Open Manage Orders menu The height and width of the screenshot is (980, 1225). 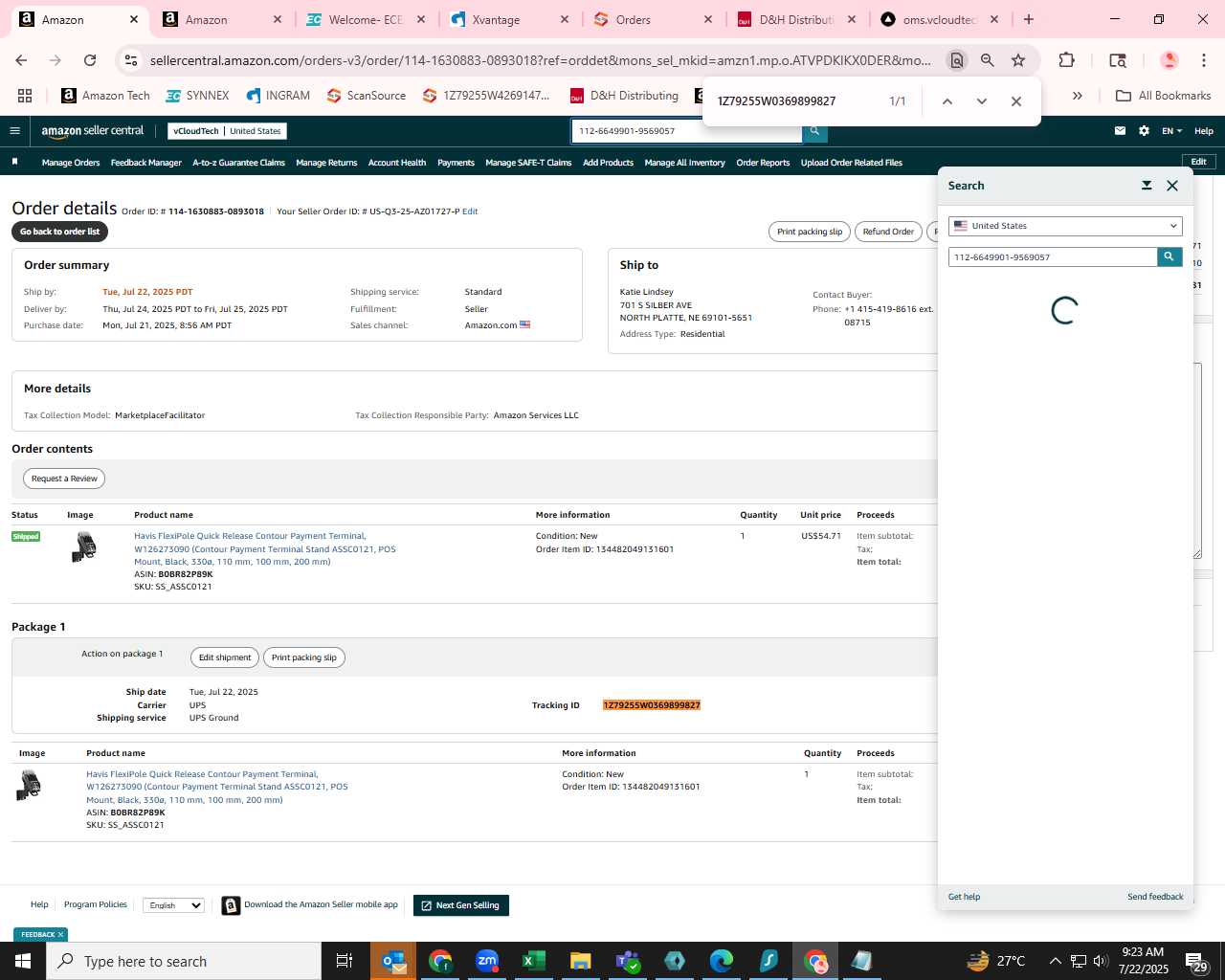point(71,163)
